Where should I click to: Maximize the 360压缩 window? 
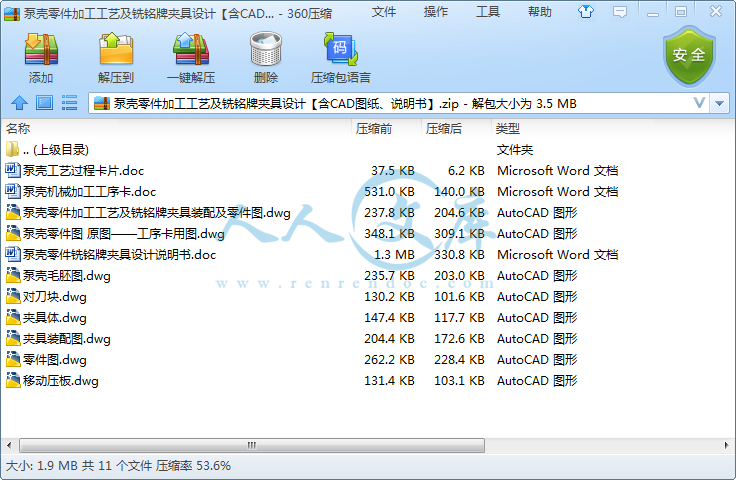681,12
